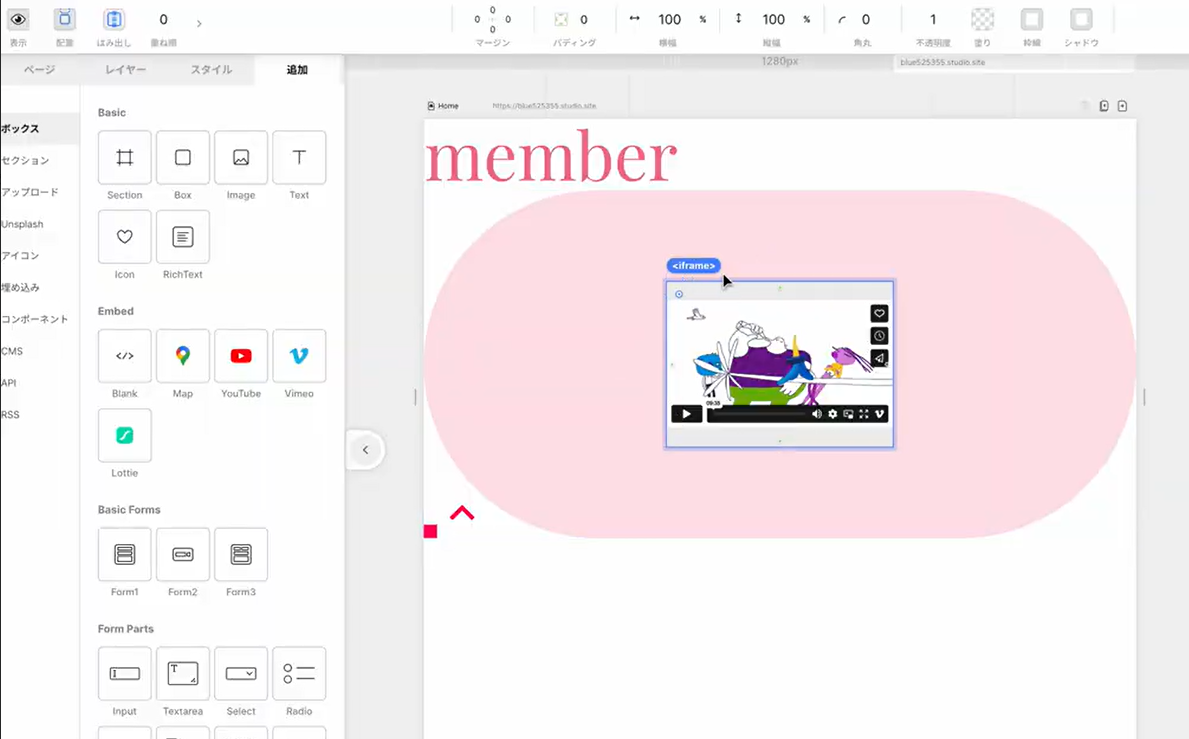Edit the 不透明度 opacity value
Screen dimensions: 1189x739
(x=933, y=20)
